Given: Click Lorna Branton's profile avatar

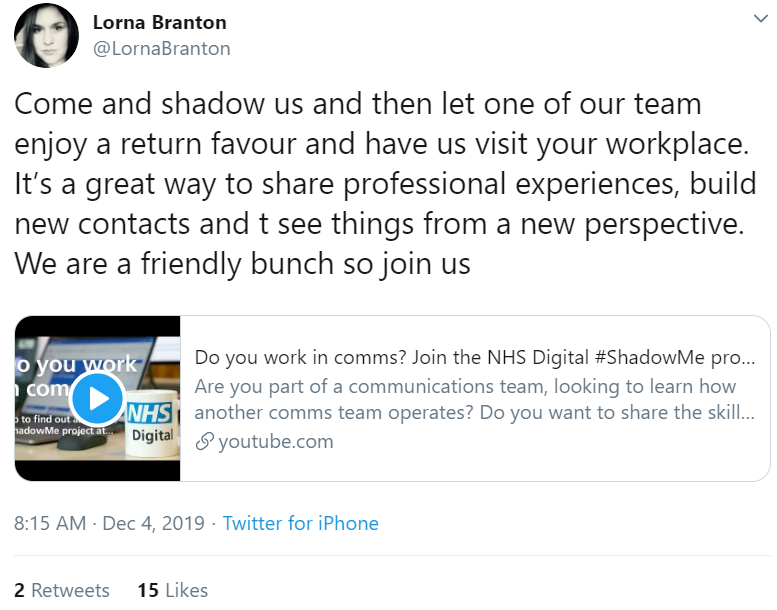Looking at the screenshot, I should pos(46,35).
